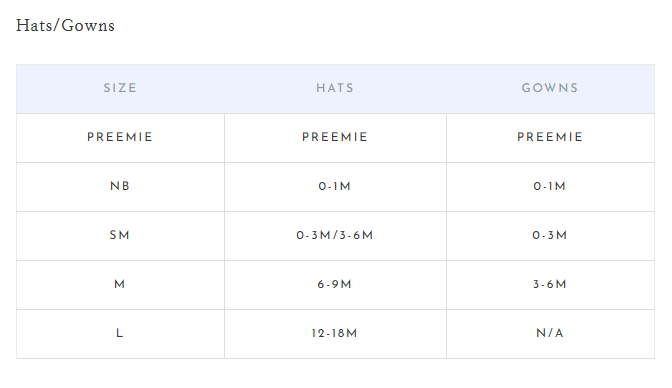Screen dimensions: 672x388
Task: Click the 0-3M/3-6M hats cell
Action: tap(335, 235)
